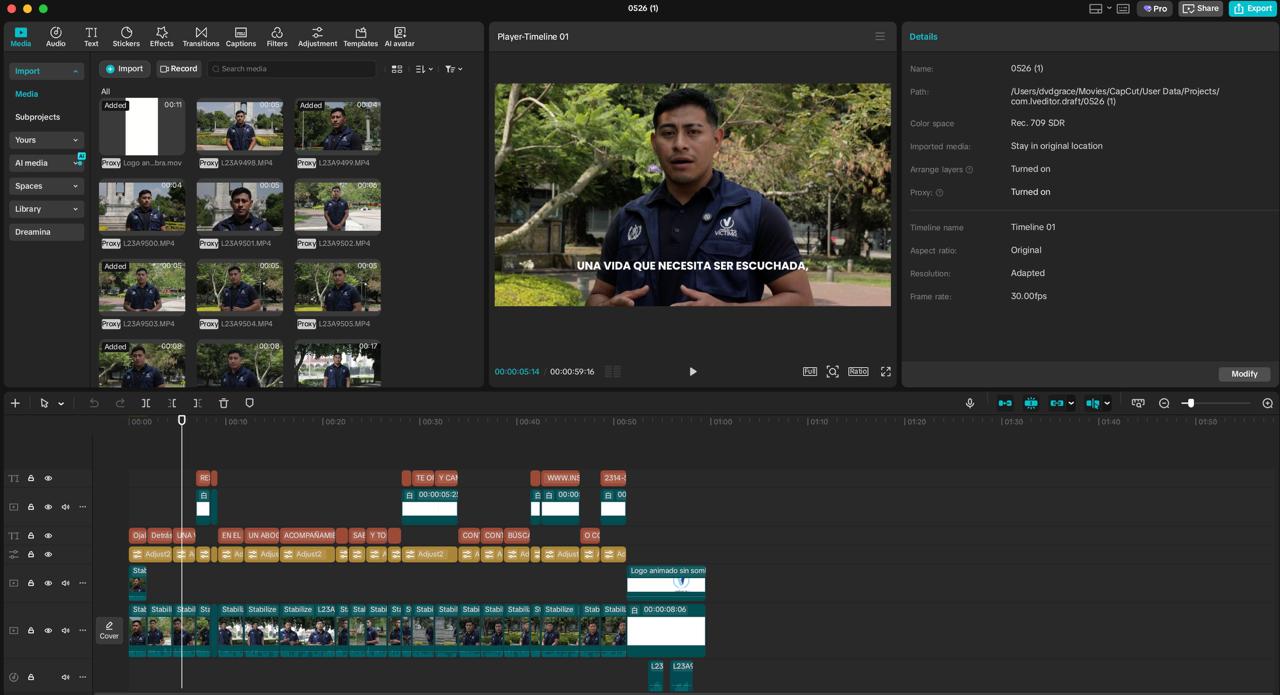Toggle Full quality preview button
Image resolution: width=1280 pixels, height=695 pixels.
810,371
